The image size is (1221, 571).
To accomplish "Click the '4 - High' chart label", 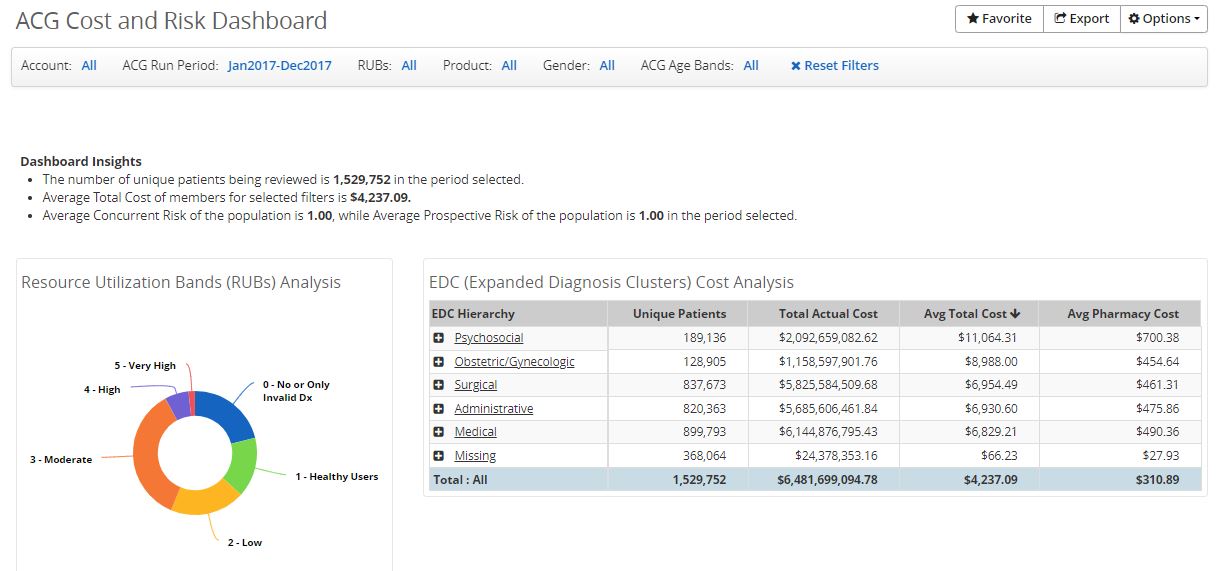I will (102, 390).
